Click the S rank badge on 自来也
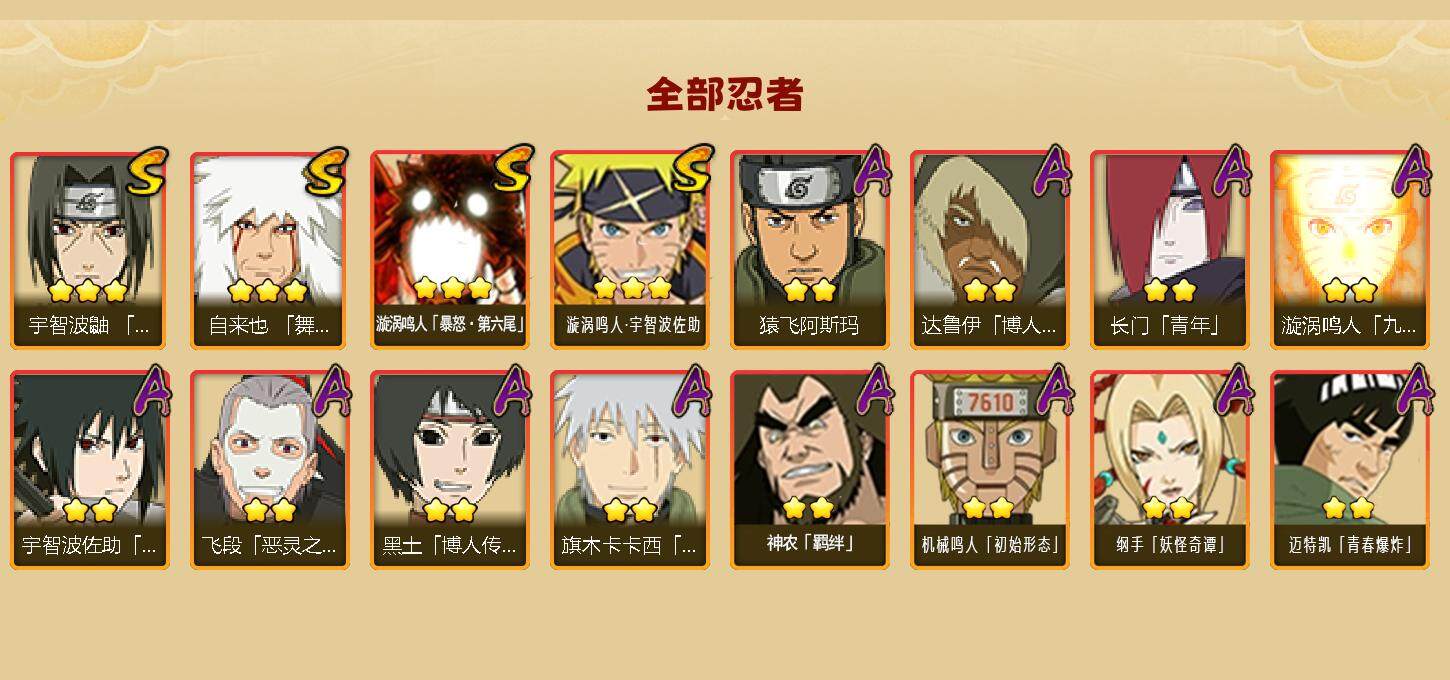The image size is (1450, 680). pos(325,171)
